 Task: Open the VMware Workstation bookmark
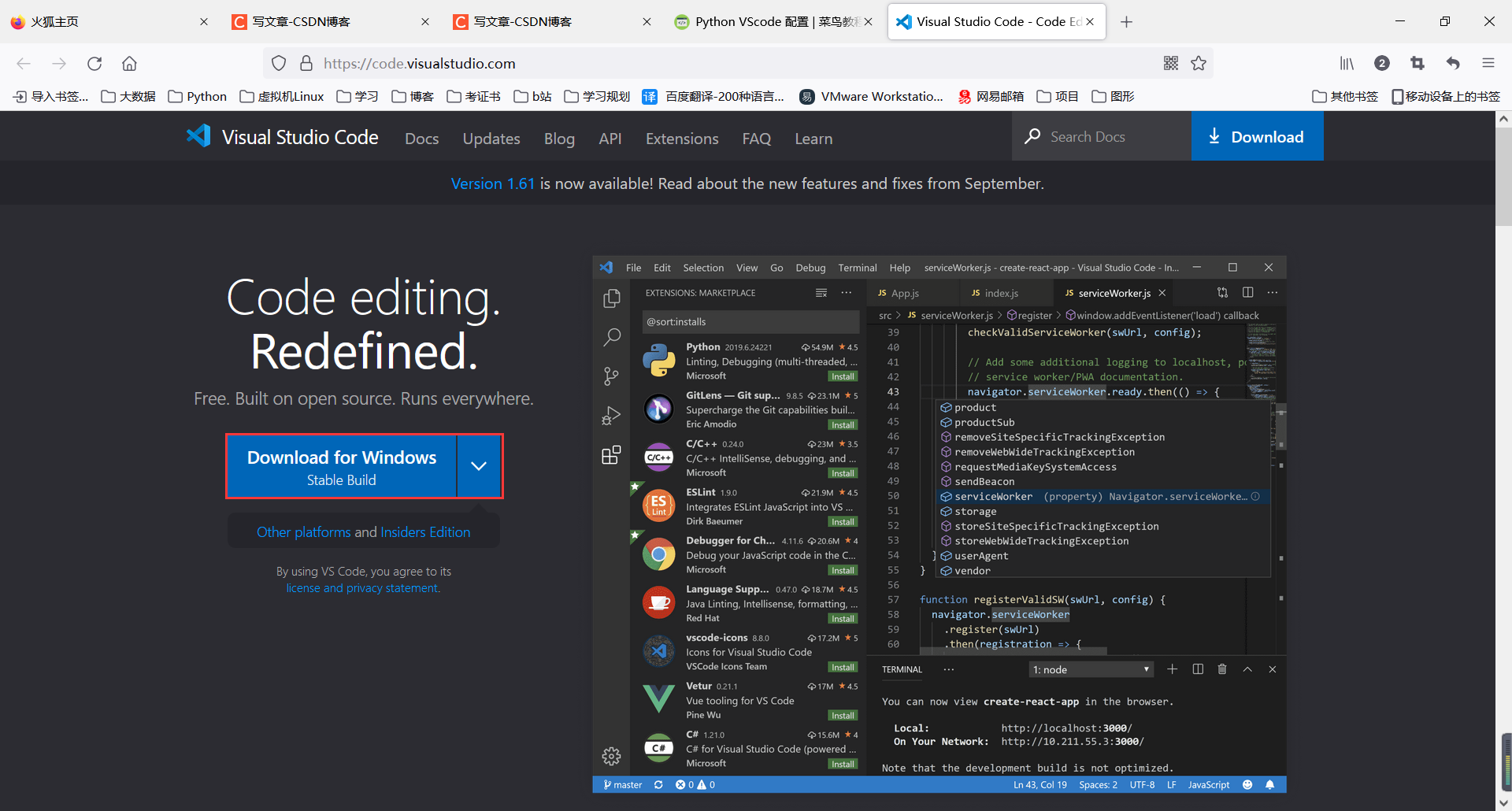[x=871, y=96]
